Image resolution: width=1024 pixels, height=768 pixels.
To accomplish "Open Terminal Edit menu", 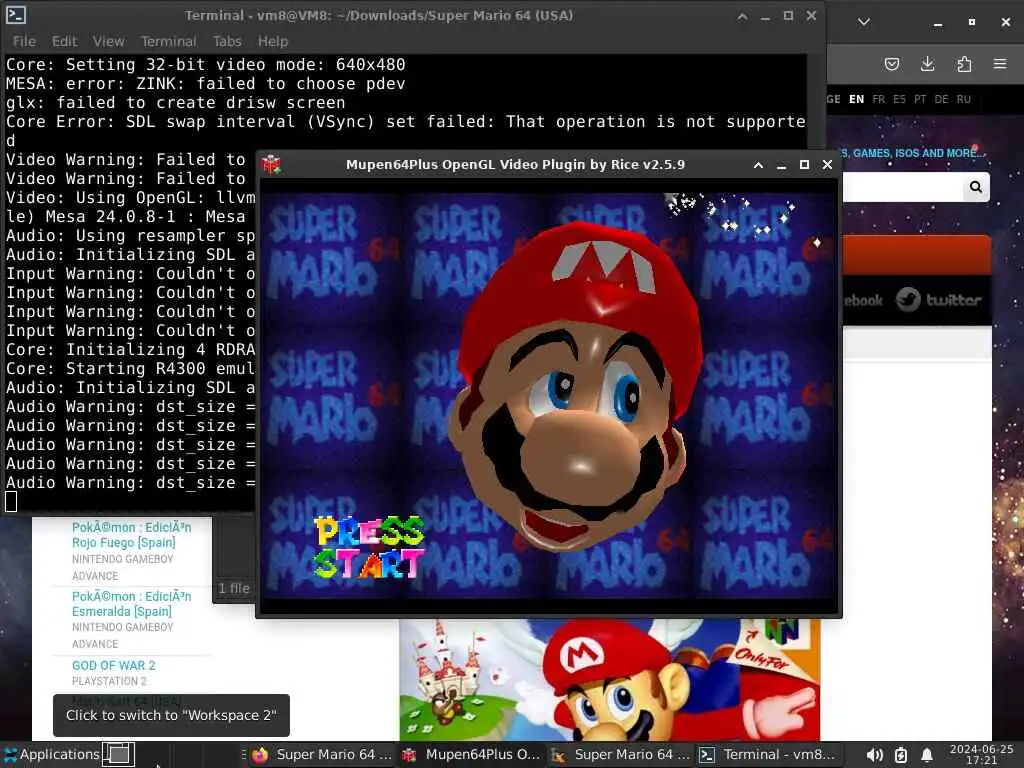I will (64, 41).
